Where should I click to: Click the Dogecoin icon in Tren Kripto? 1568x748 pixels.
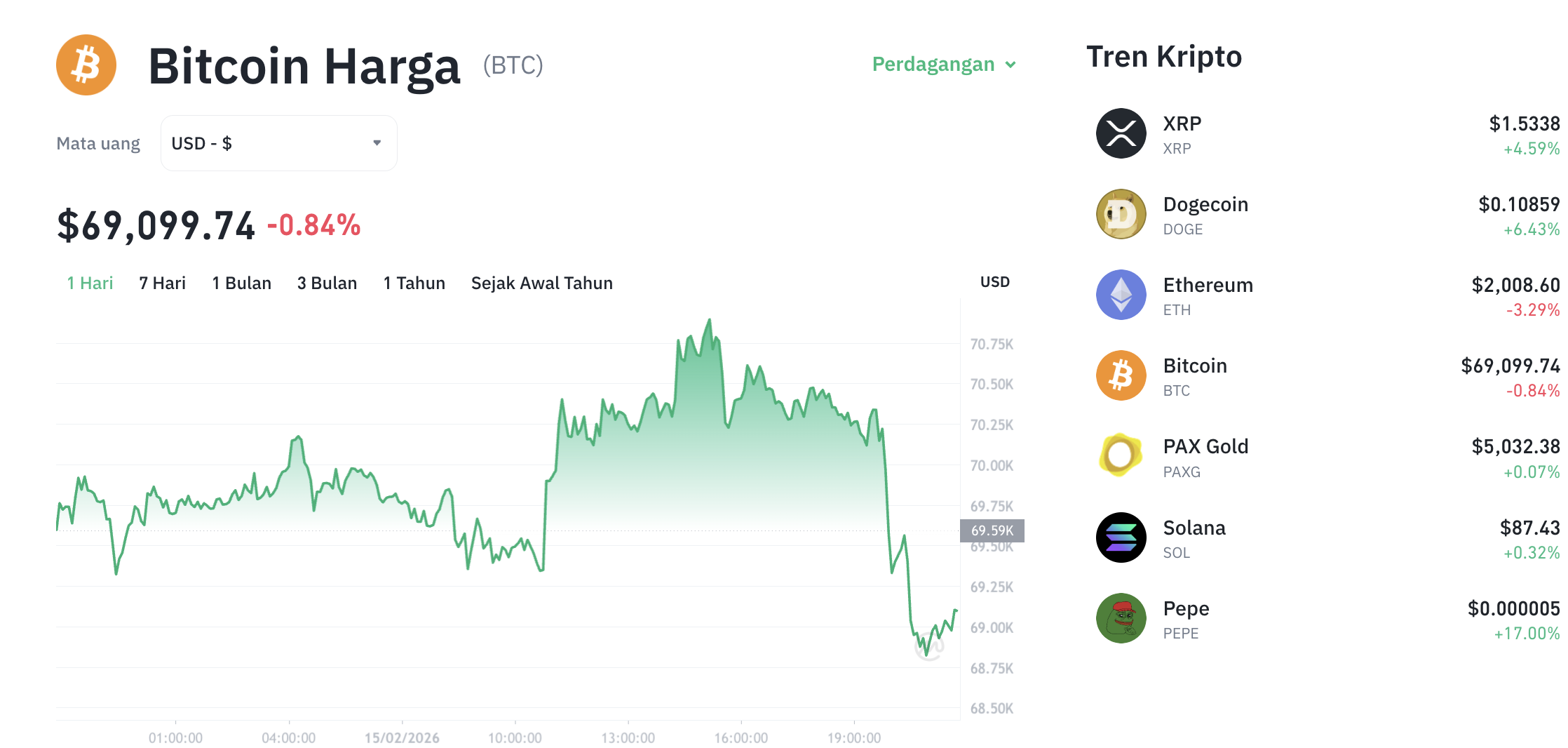click(1120, 214)
